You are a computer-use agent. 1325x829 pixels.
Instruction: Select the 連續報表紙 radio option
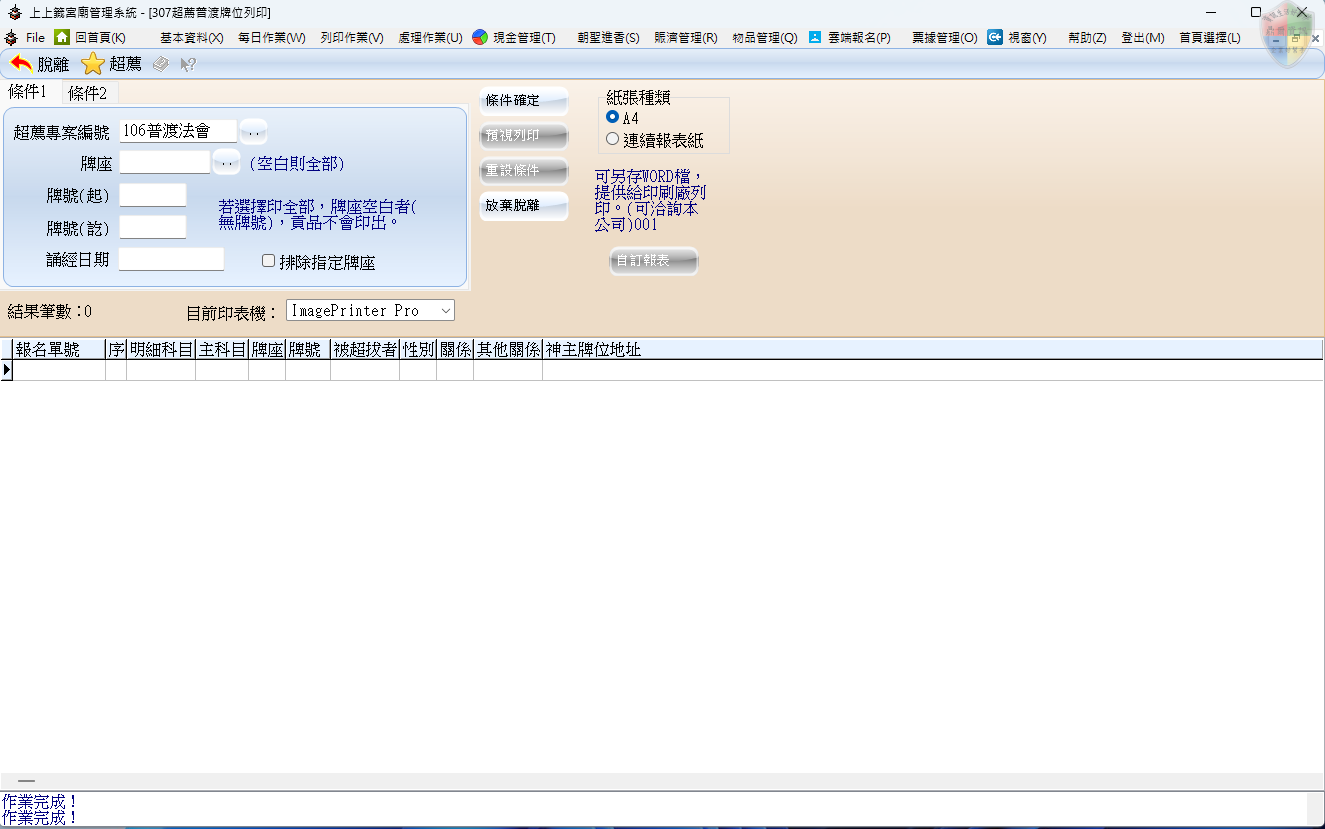(613, 140)
